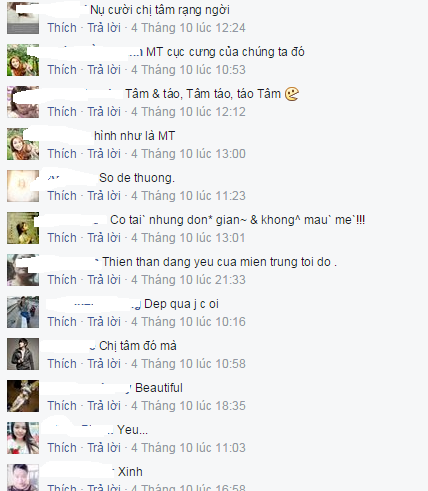This screenshot has width=428, height=491.
Task: Reply to the 'Chị tâm đó mà' comment
Action: pos(104,364)
